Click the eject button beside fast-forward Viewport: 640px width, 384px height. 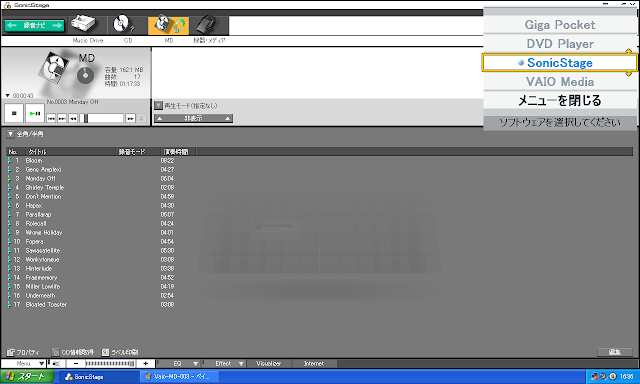(x=141, y=118)
